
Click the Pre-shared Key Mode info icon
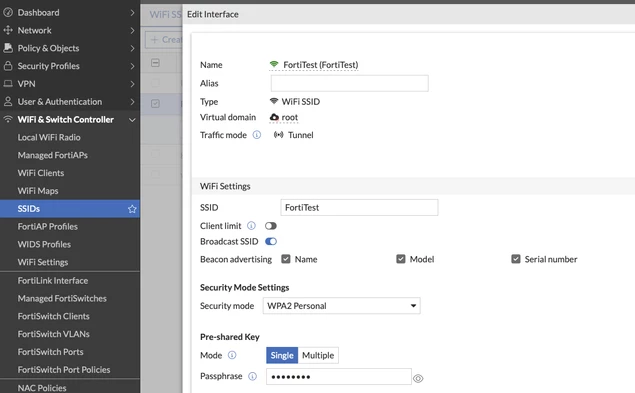click(x=232, y=355)
